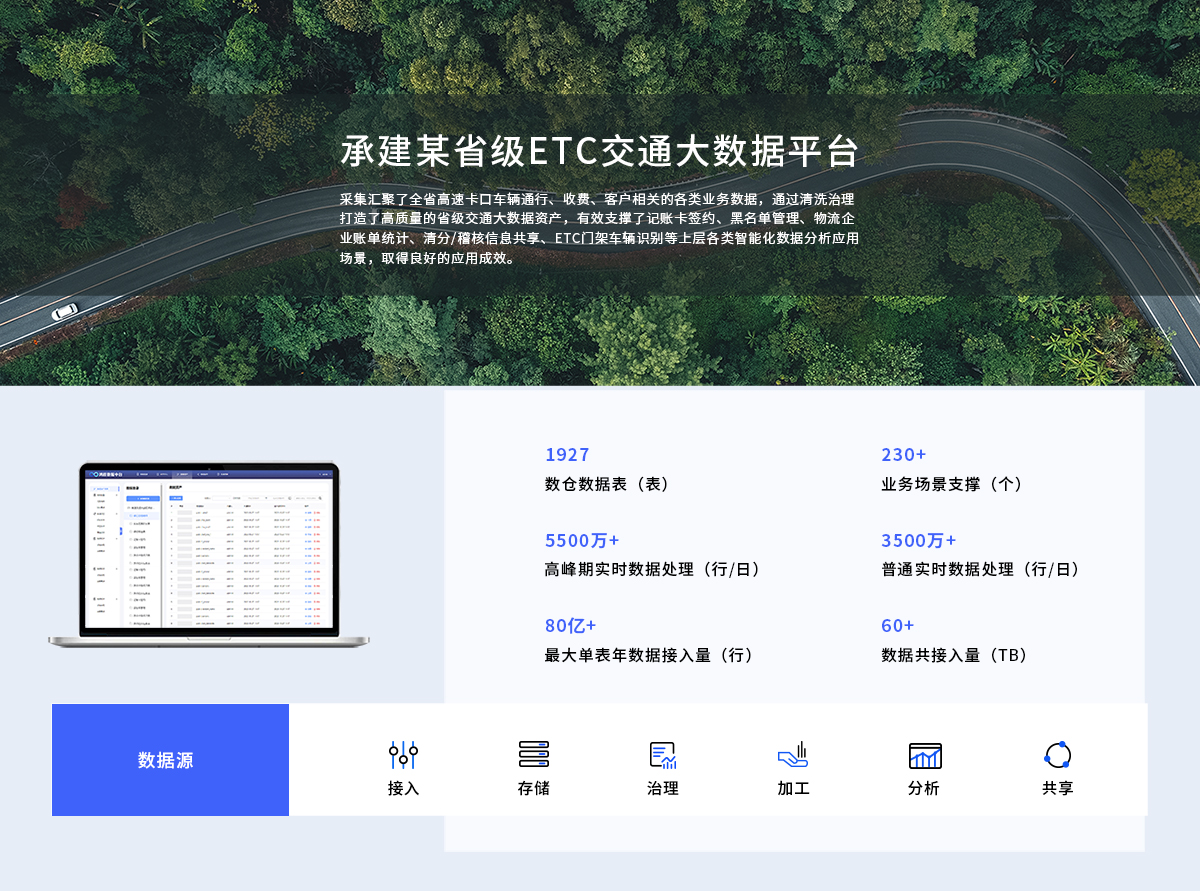Click the description paragraph starting with 采集汇聚

599,228
